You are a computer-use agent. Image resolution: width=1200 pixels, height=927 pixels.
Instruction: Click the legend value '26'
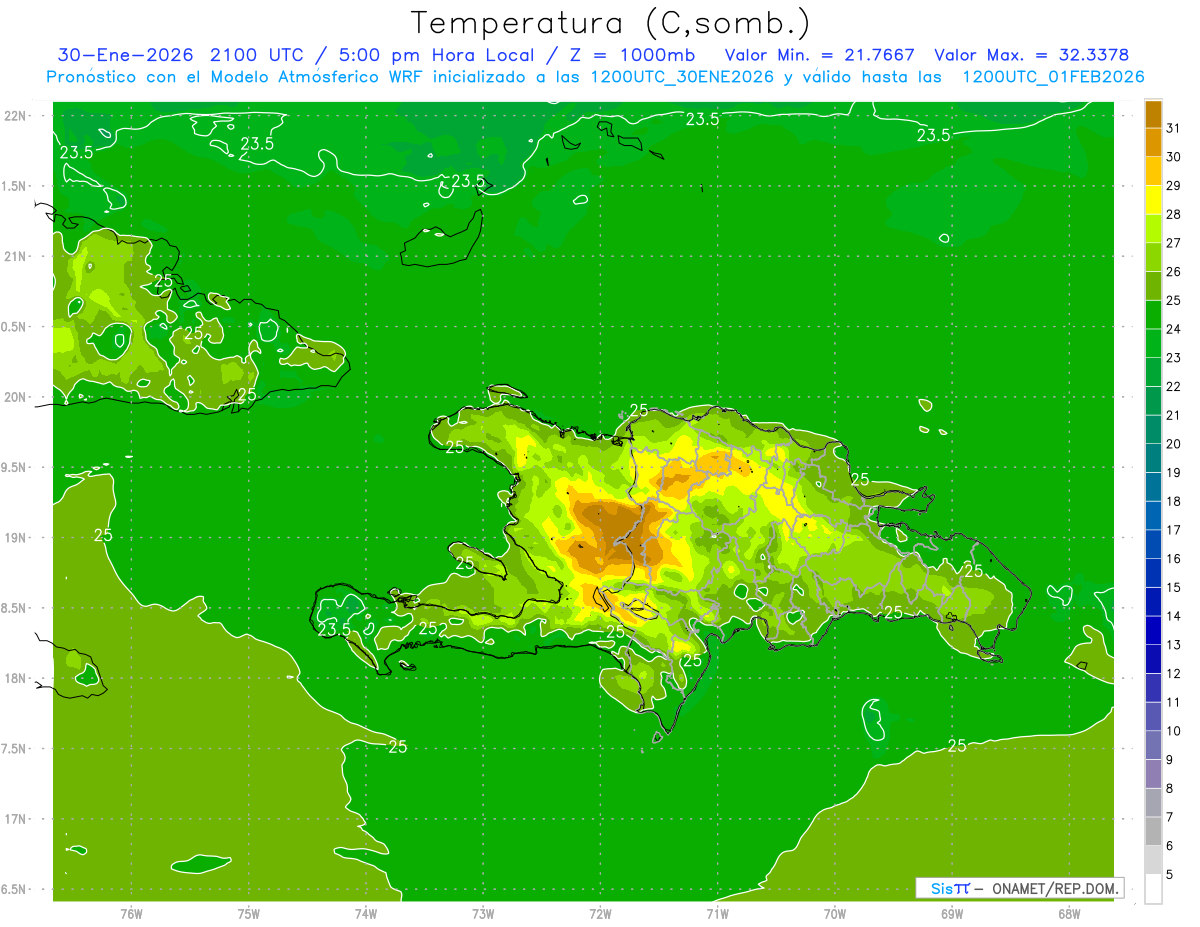(1174, 272)
